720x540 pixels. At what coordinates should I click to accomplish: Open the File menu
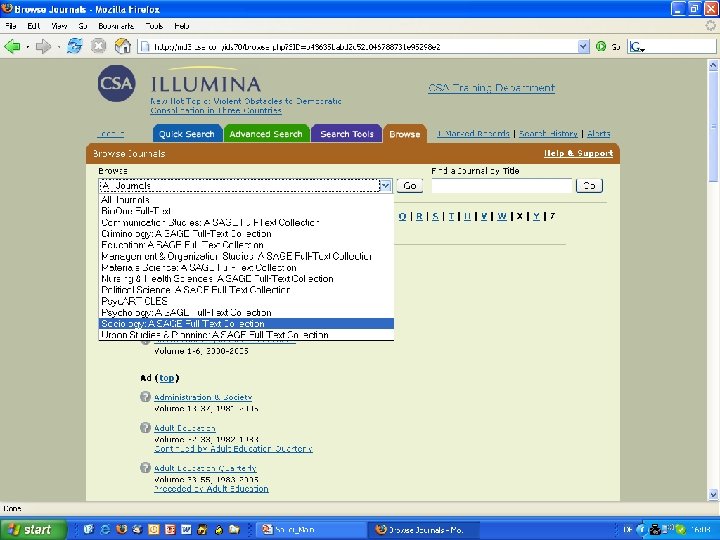click(11, 26)
